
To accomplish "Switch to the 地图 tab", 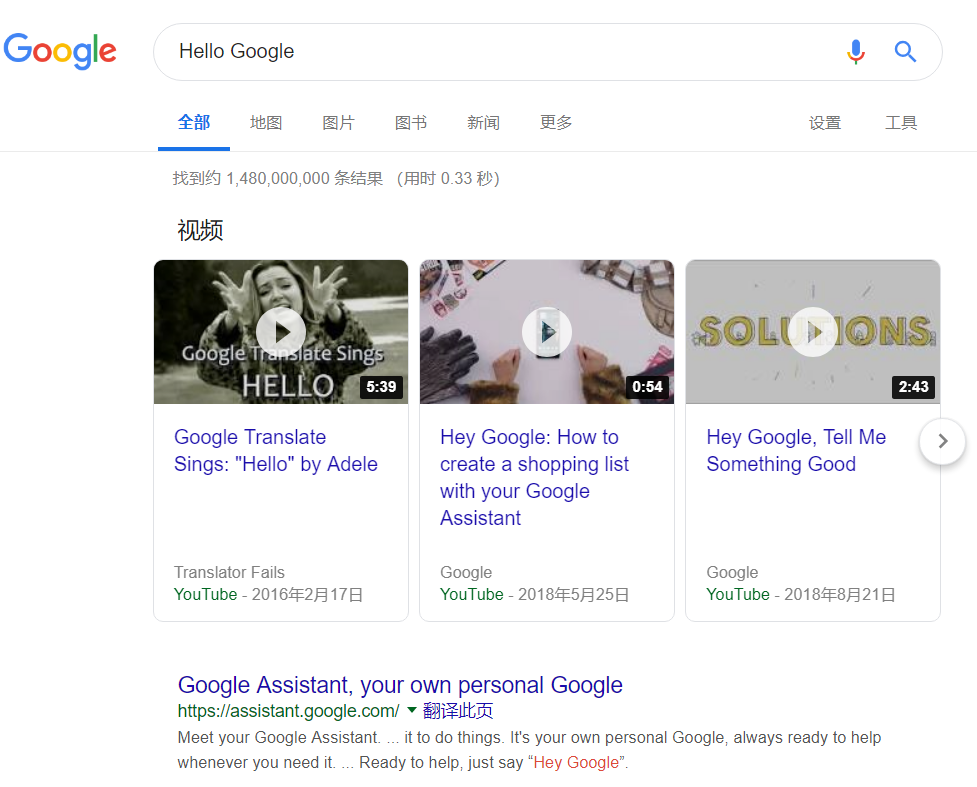I will [266, 123].
